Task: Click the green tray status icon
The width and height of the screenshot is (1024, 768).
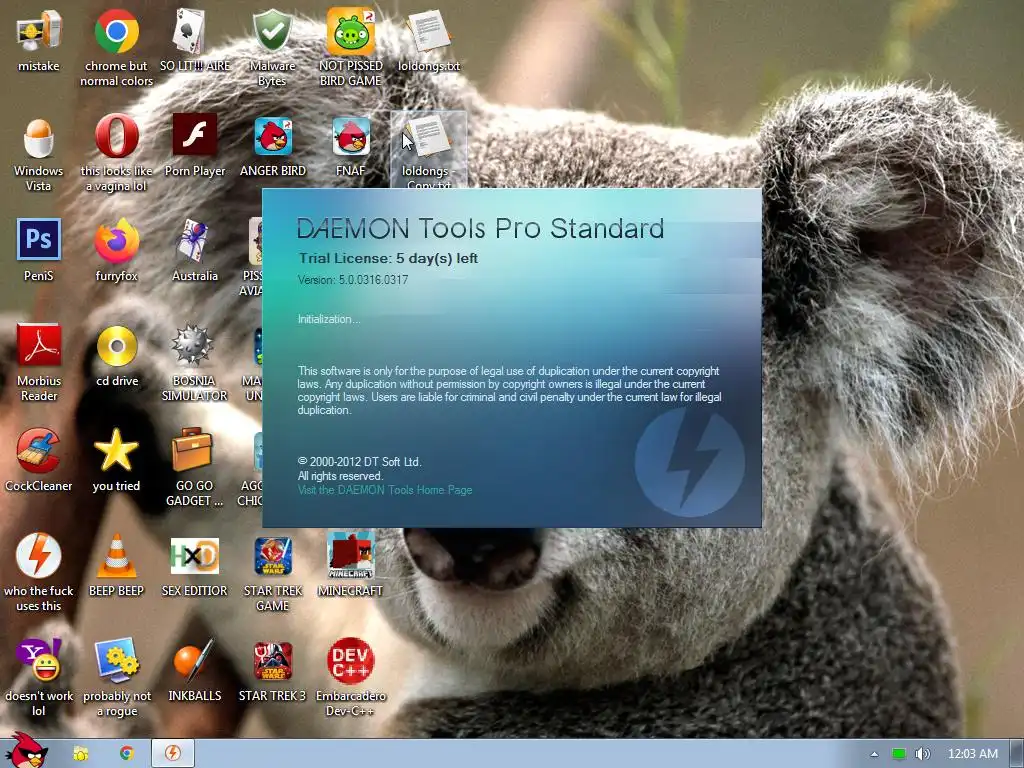Action: (x=899, y=754)
